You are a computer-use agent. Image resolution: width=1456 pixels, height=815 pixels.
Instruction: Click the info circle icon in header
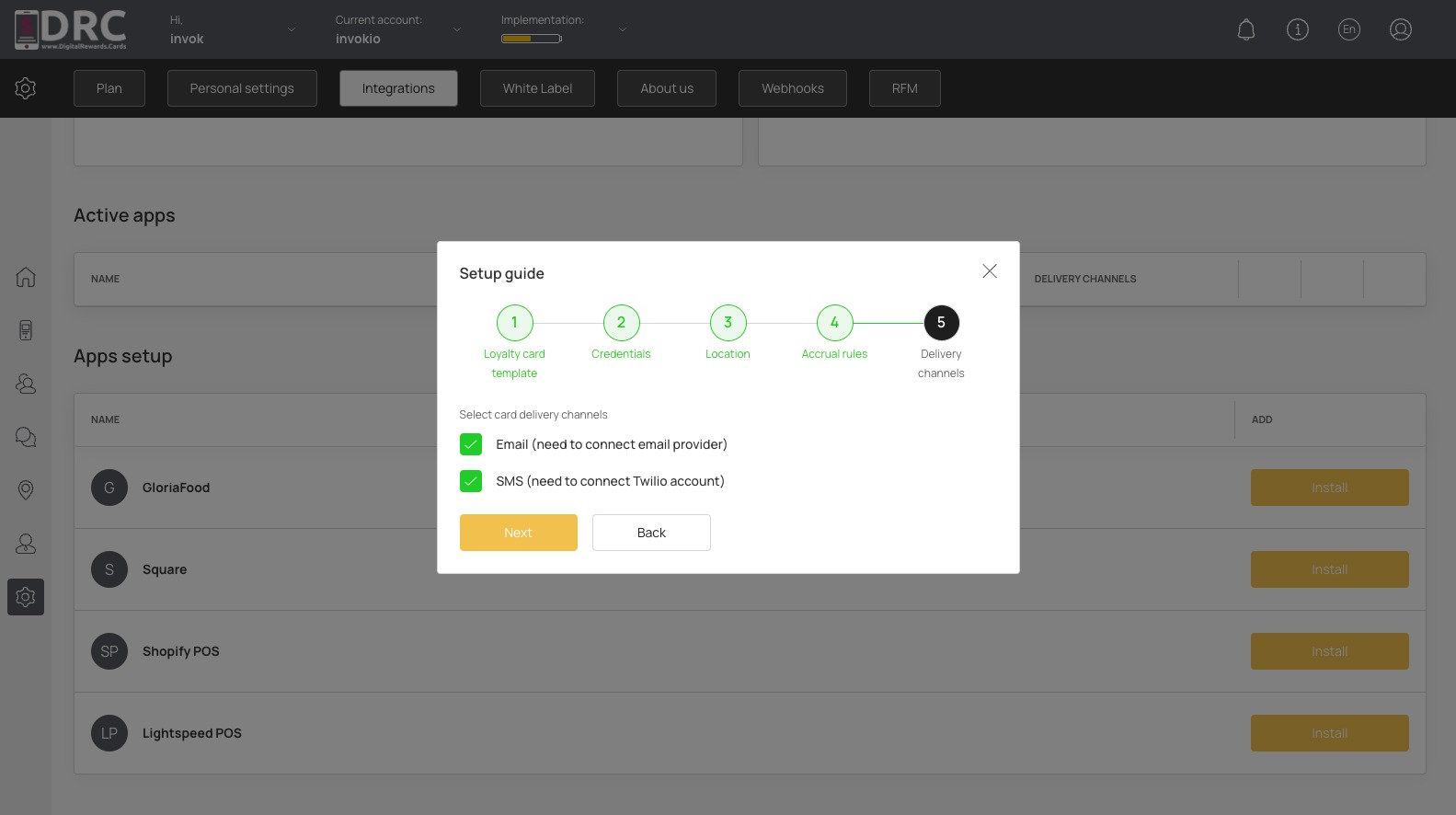pyautogui.click(x=1298, y=29)
